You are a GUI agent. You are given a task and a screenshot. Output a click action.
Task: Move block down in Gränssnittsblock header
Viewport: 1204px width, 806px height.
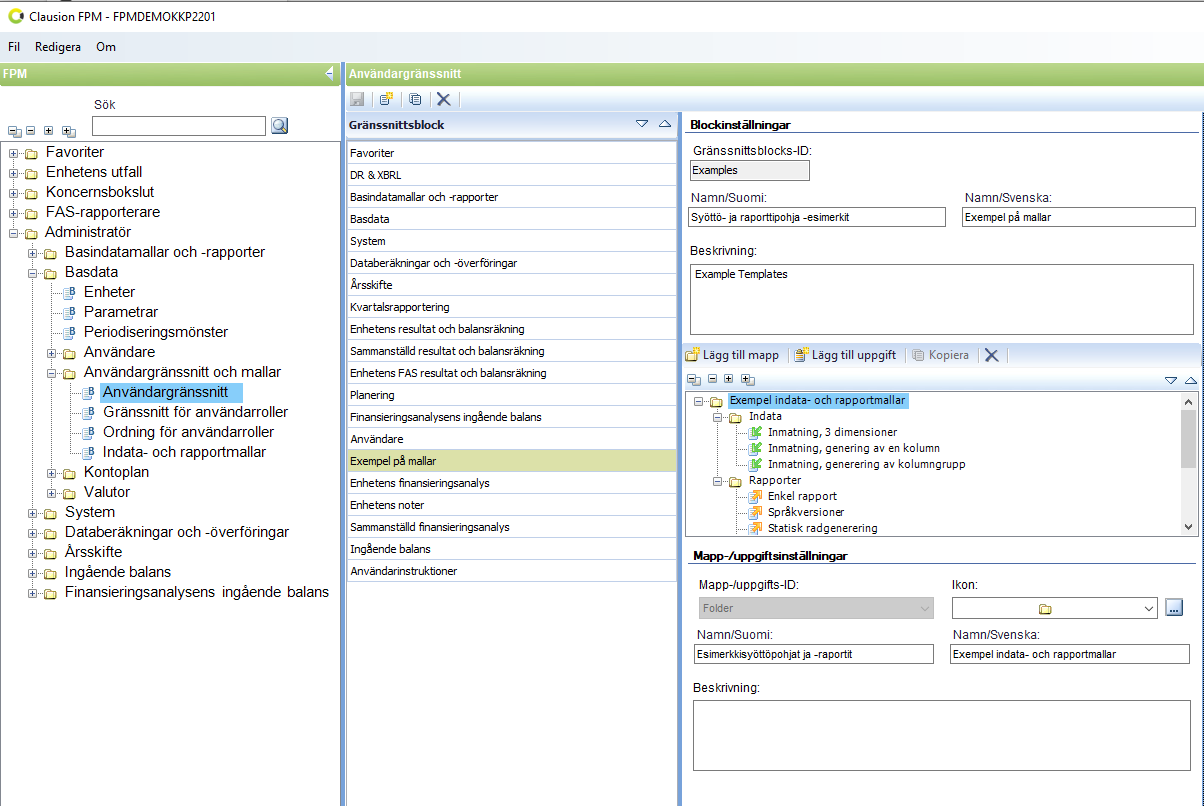pyautogui.click(x=642, y=125)
